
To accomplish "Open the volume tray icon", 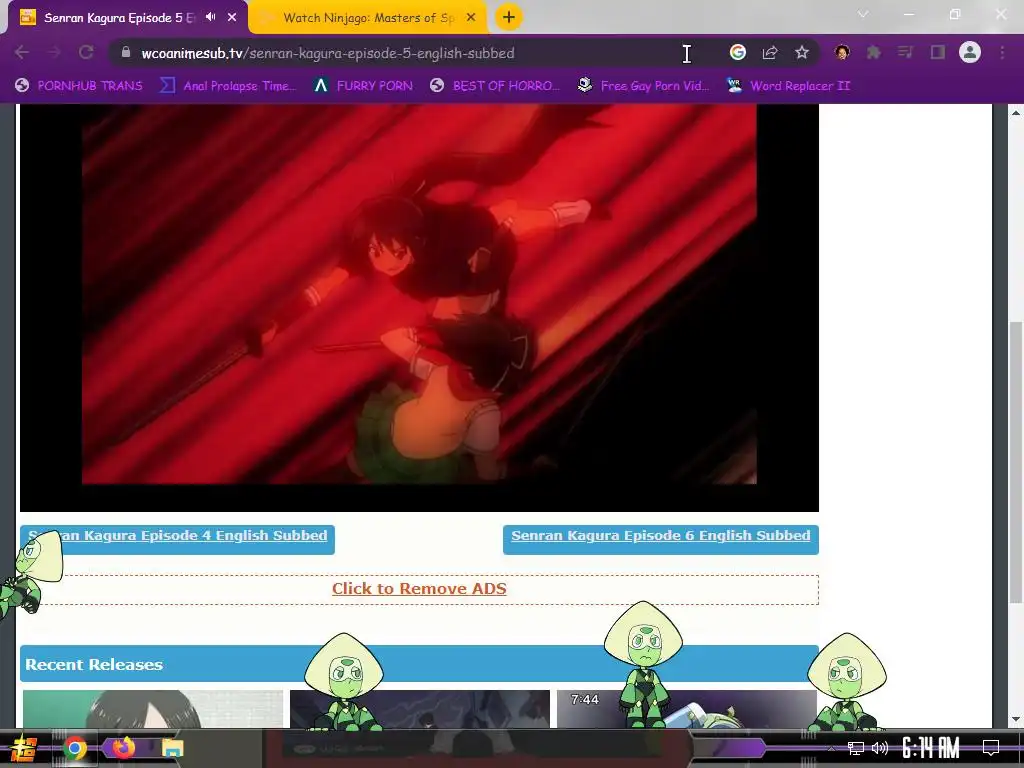I will (x=880, y=748).
